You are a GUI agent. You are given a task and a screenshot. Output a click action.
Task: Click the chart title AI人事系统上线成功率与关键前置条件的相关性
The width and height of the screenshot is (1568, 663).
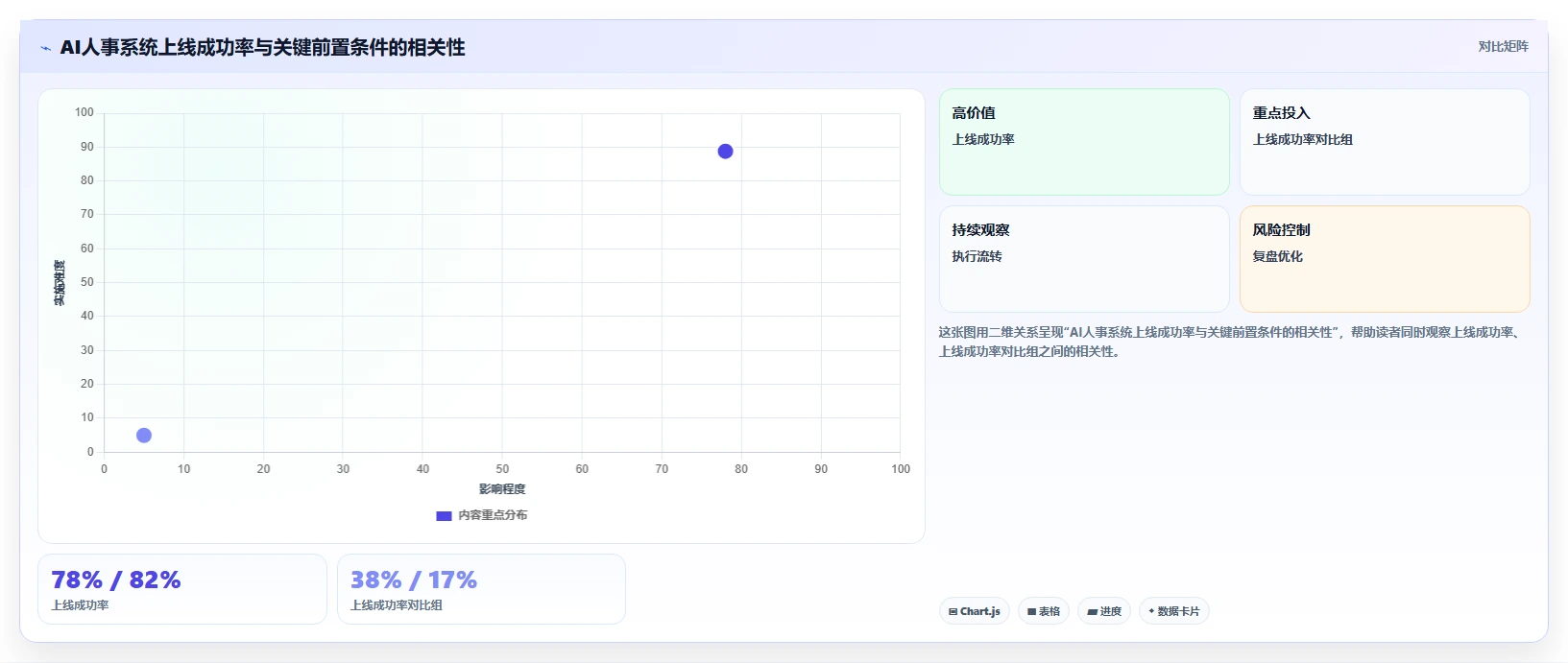(x=262, y=48)
